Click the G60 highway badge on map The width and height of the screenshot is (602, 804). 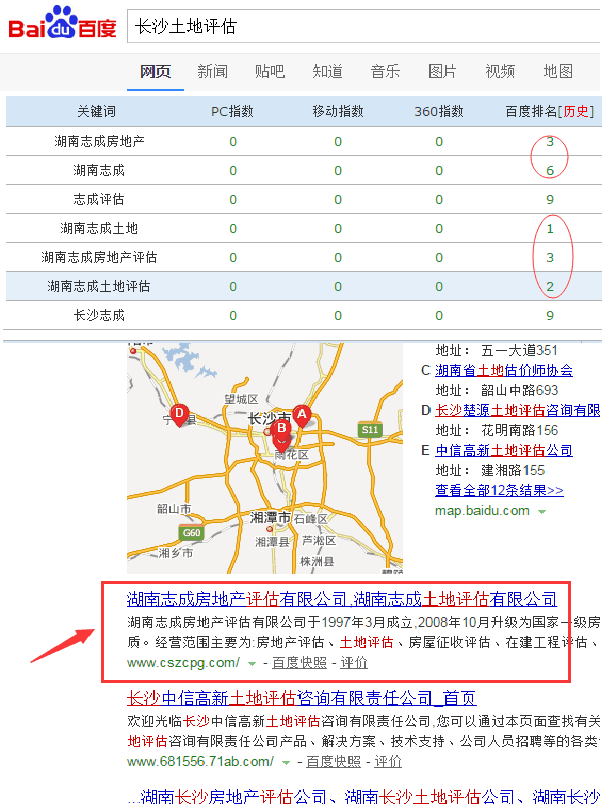pos(191,533)
